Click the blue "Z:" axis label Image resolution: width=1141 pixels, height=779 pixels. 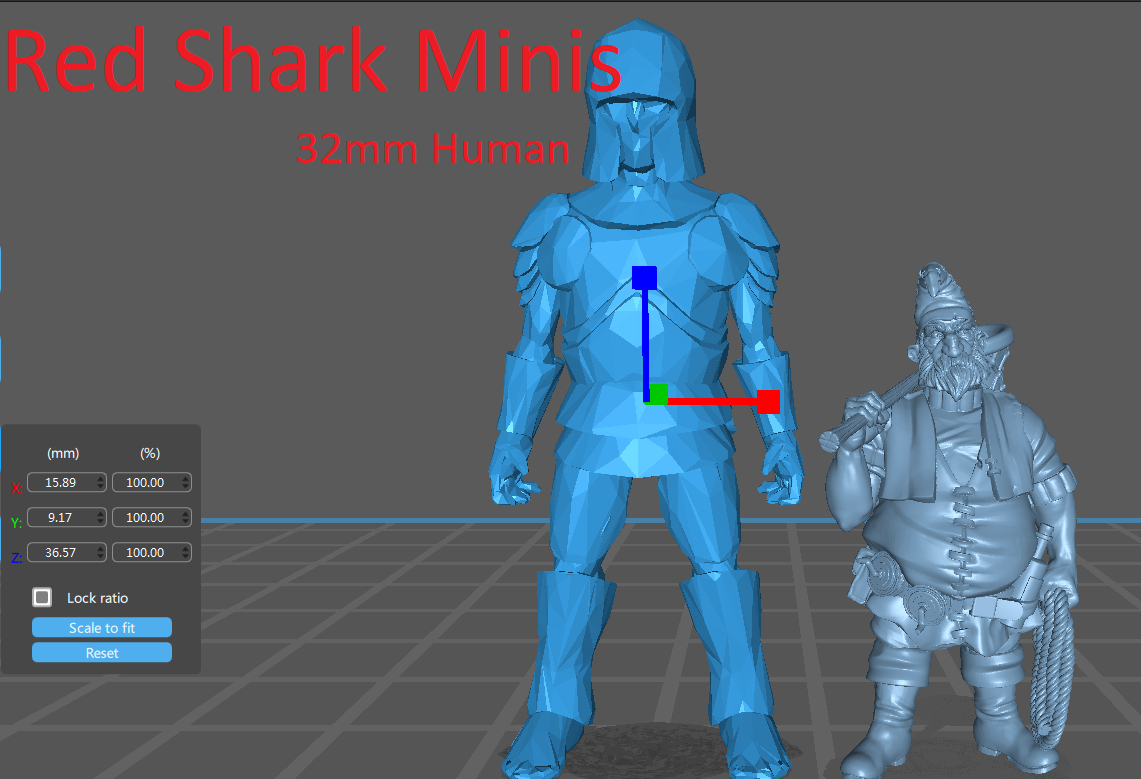click(17, 558)
